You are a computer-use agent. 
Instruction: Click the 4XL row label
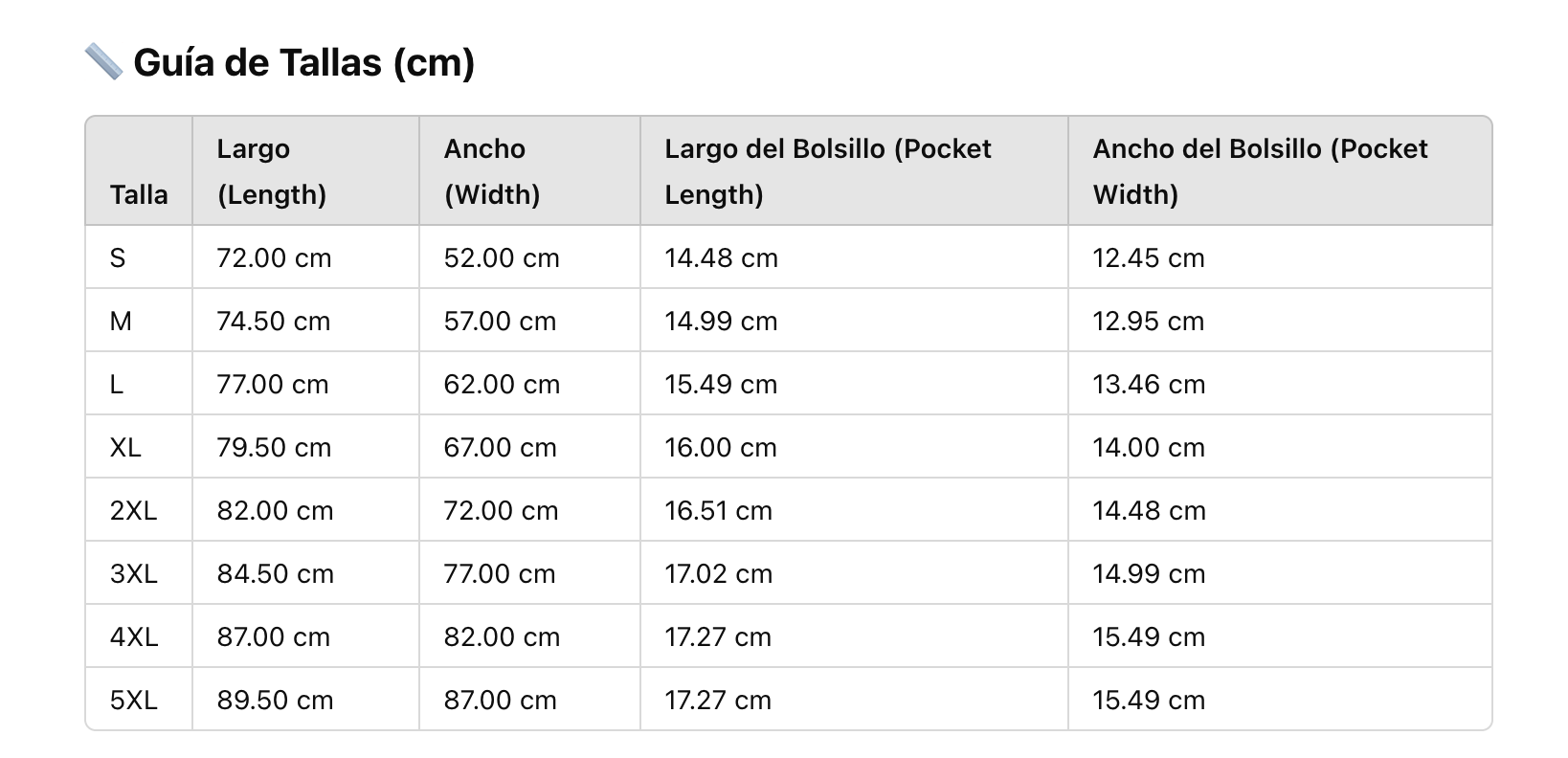click(134, 636)
